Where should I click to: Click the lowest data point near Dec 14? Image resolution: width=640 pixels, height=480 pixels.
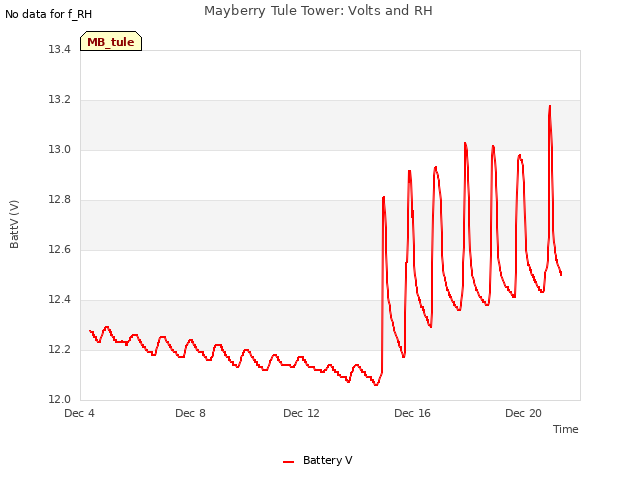[376, 384]
